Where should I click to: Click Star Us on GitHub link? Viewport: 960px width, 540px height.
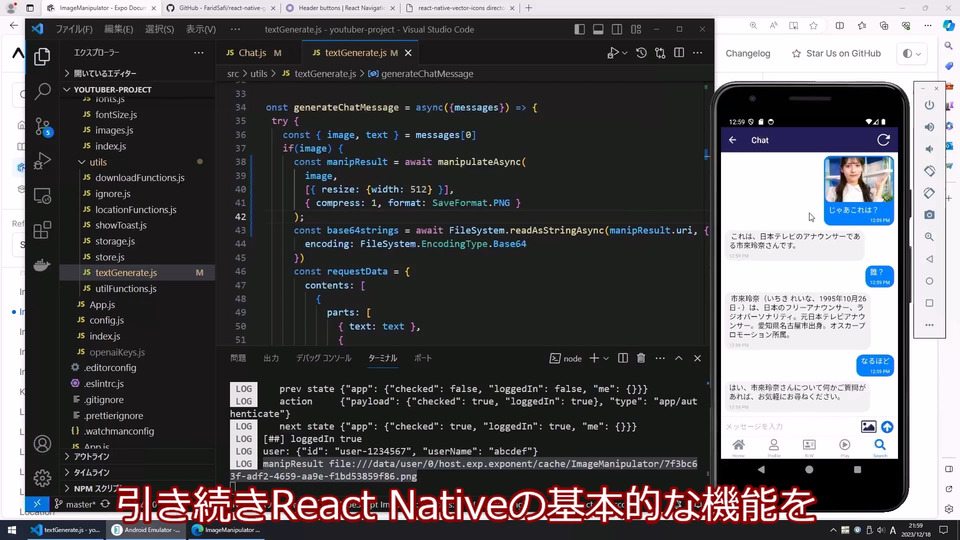click(x=836, y=53)
